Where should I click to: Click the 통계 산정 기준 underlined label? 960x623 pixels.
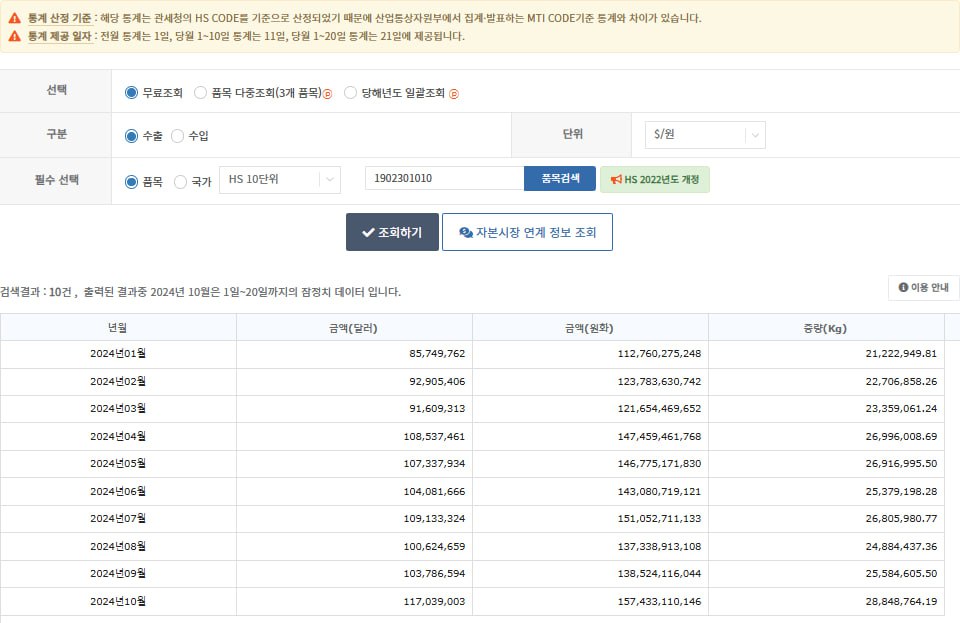tap(59, 18)
